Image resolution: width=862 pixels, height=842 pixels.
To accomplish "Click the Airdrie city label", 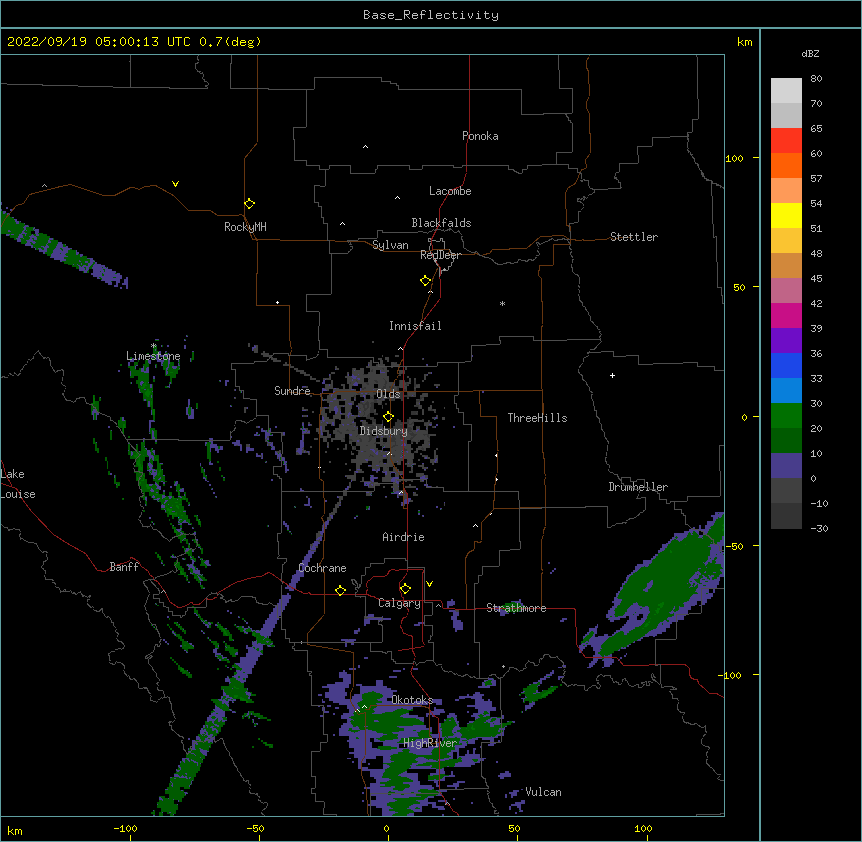I will click(404, 537).
